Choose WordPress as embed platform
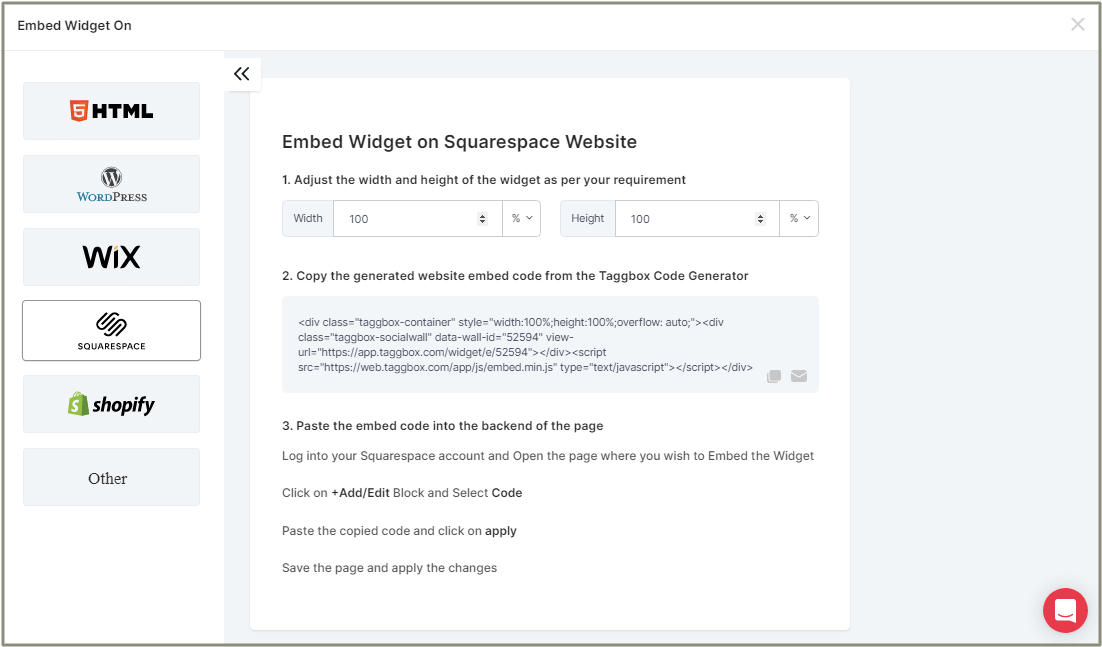The width and height of the screenshot is (1102, 647). [111, 184]
